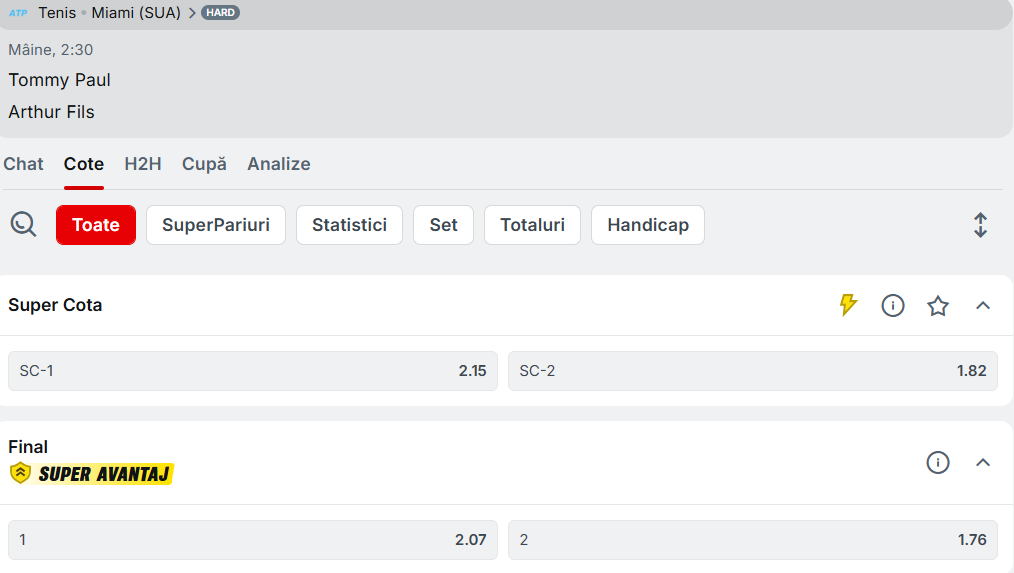This screenshot has width=1014, height=573.
Task: Collapse the Super Cota section
Action: (x=982, y=305)
